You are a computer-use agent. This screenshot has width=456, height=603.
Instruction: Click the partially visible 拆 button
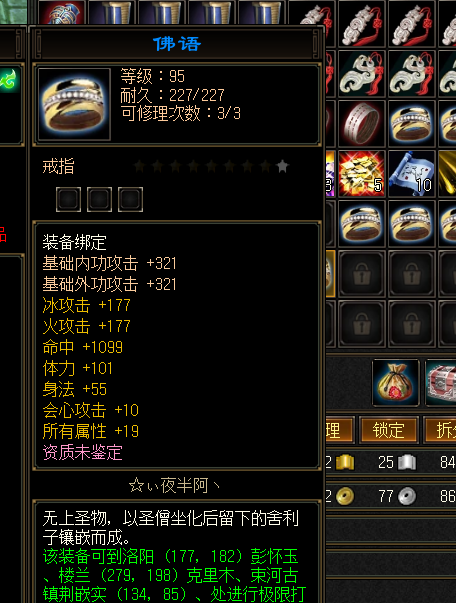441,430
